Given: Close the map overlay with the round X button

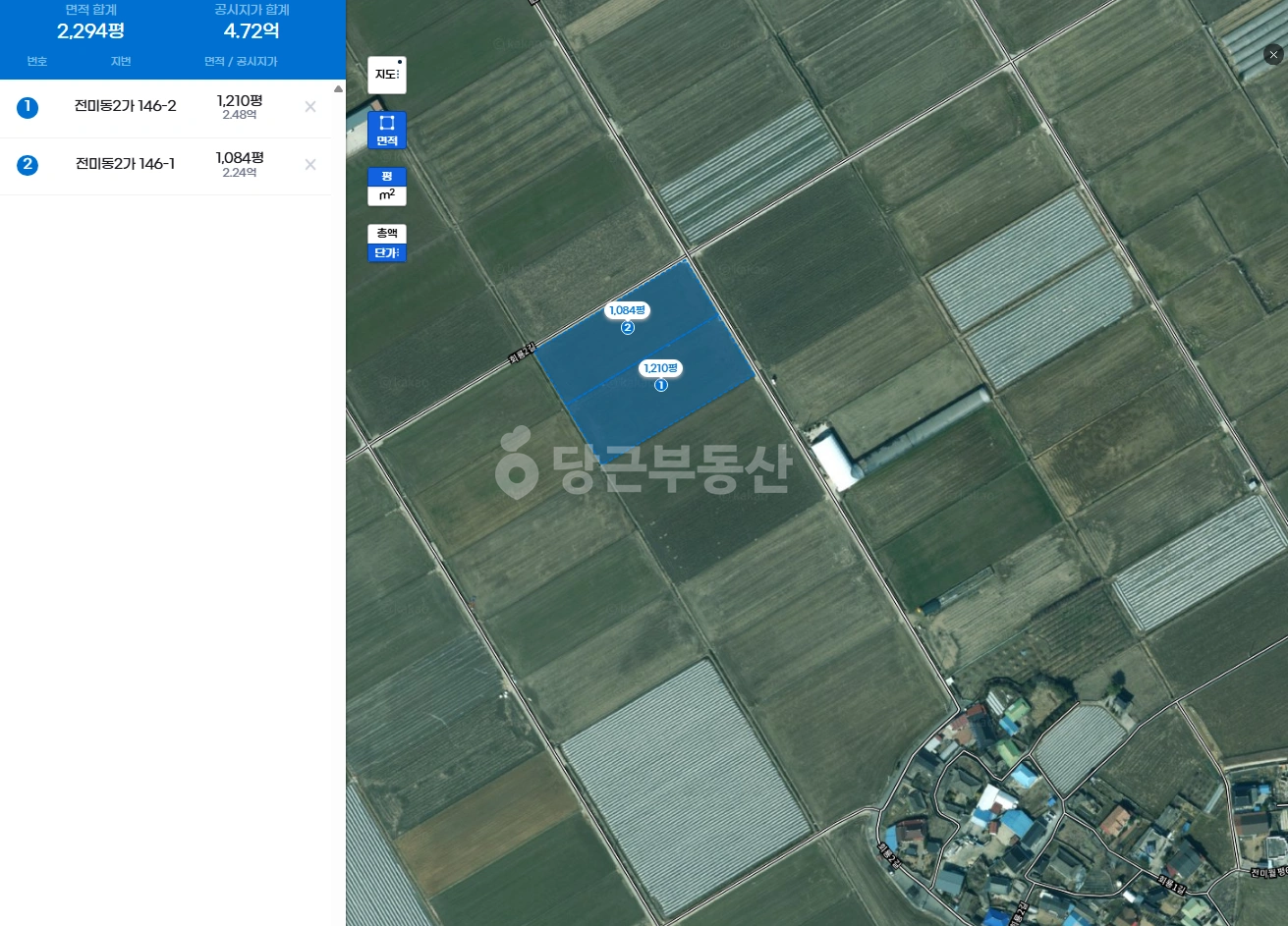Looking at the screenshot, I should click(1273, 56).
